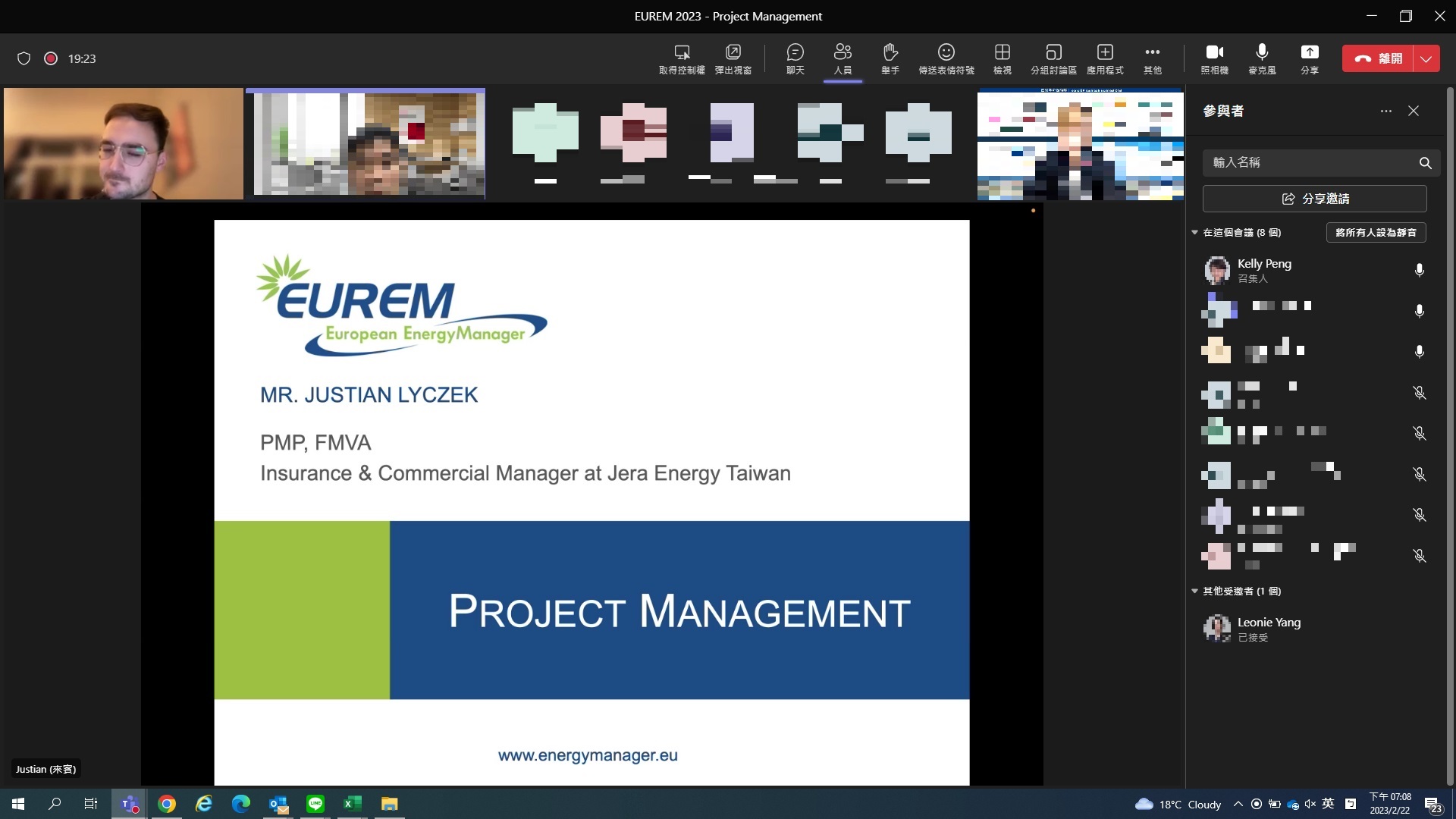Collapse the other invitees (其他受邀者) section
The height and width of the screenshot is (819, 1456).
click(x=1195, y=591)
